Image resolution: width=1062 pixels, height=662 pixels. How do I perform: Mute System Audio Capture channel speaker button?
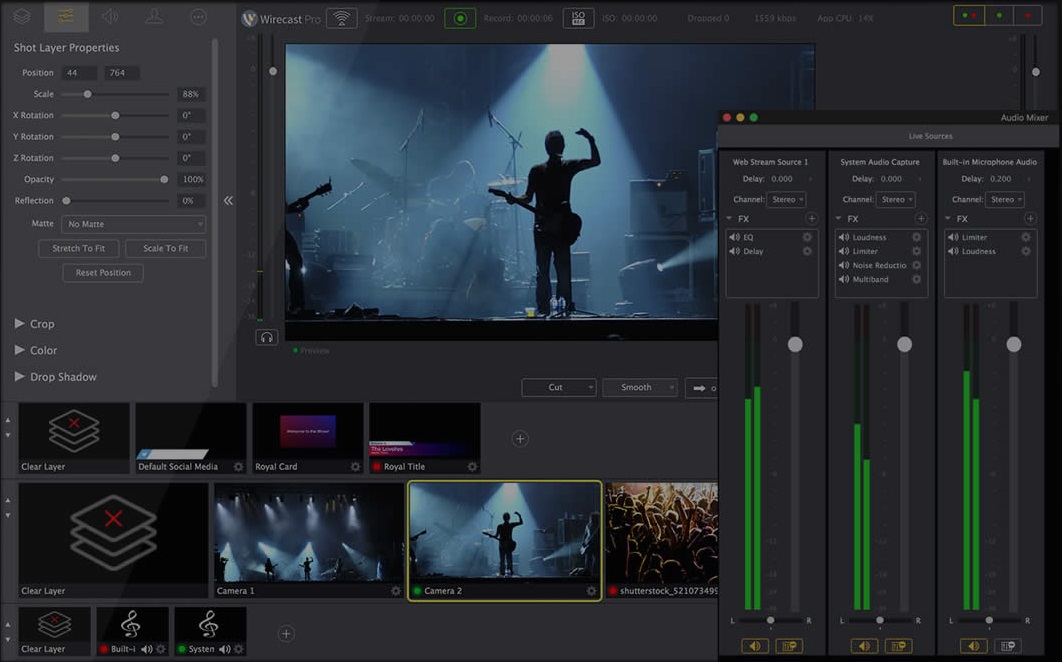[x=864, y=646]
